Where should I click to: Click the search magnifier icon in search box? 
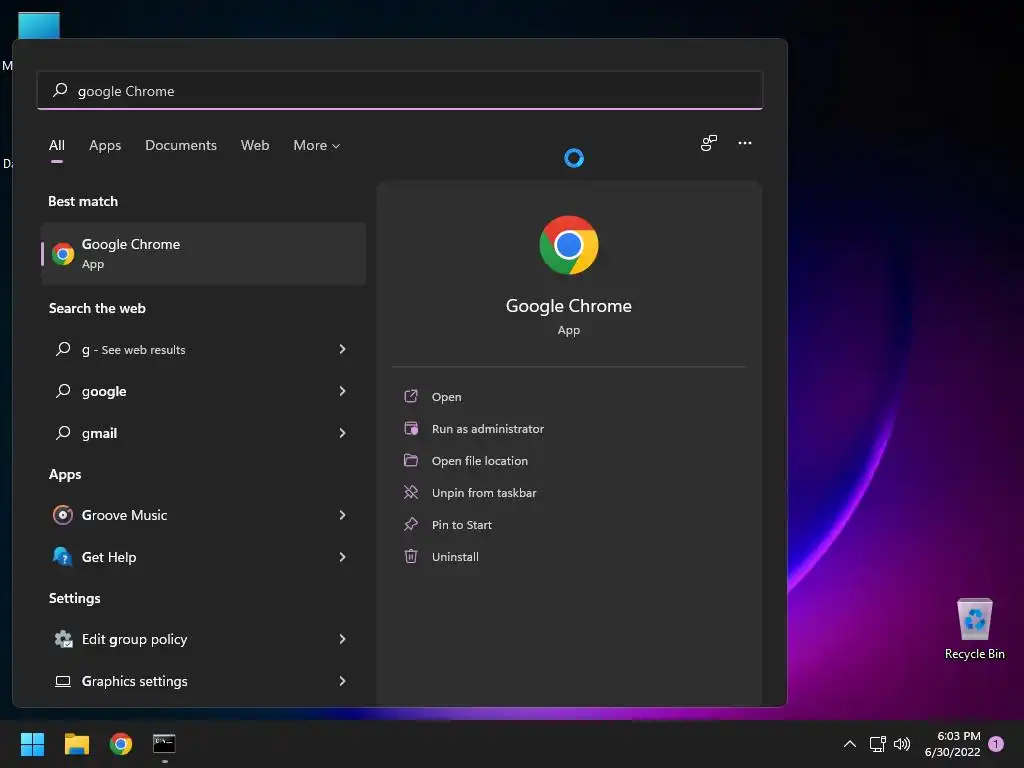[x=60, y=90]
